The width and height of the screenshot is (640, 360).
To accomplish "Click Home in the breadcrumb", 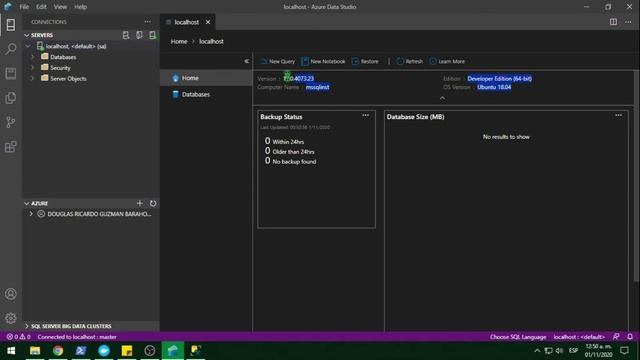I will coord(179,42).
